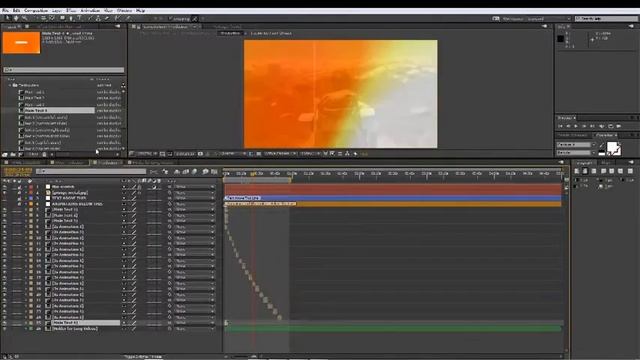640x360 pixels.
Task: Toggle lock on layer 1 in timeline
Action: (19, 187)
